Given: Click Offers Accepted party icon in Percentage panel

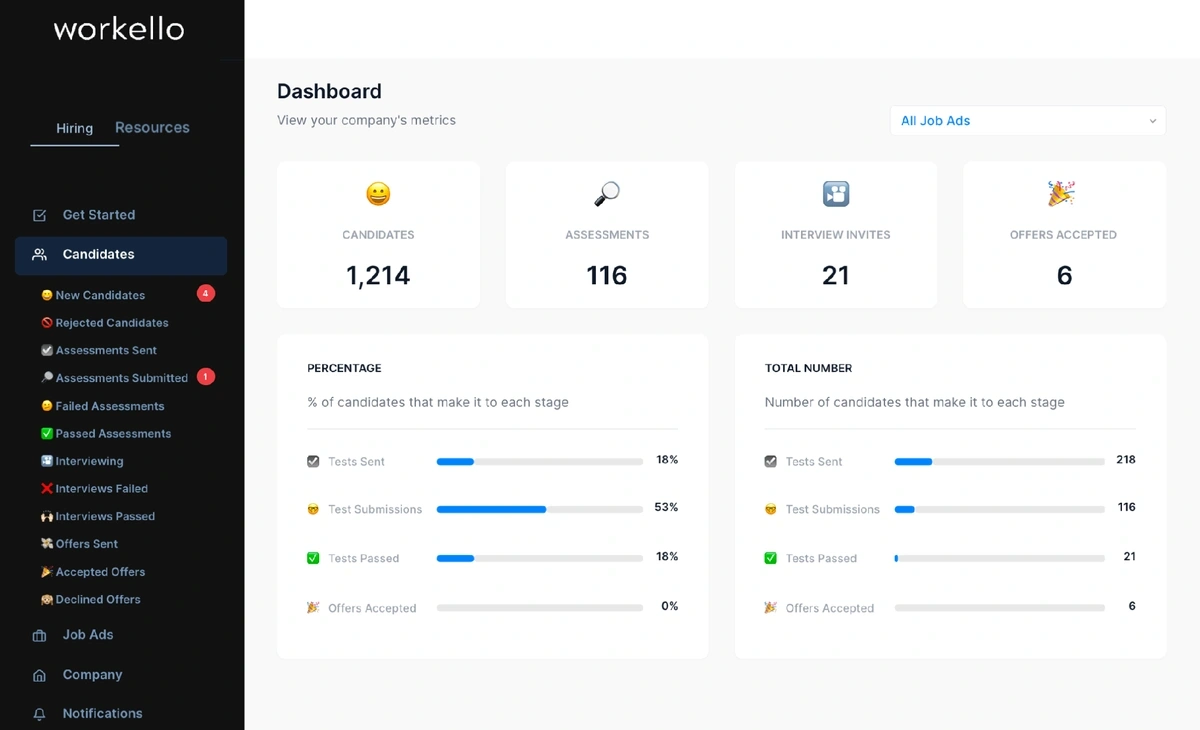Looking at the screenshot, I should (313, 607).
